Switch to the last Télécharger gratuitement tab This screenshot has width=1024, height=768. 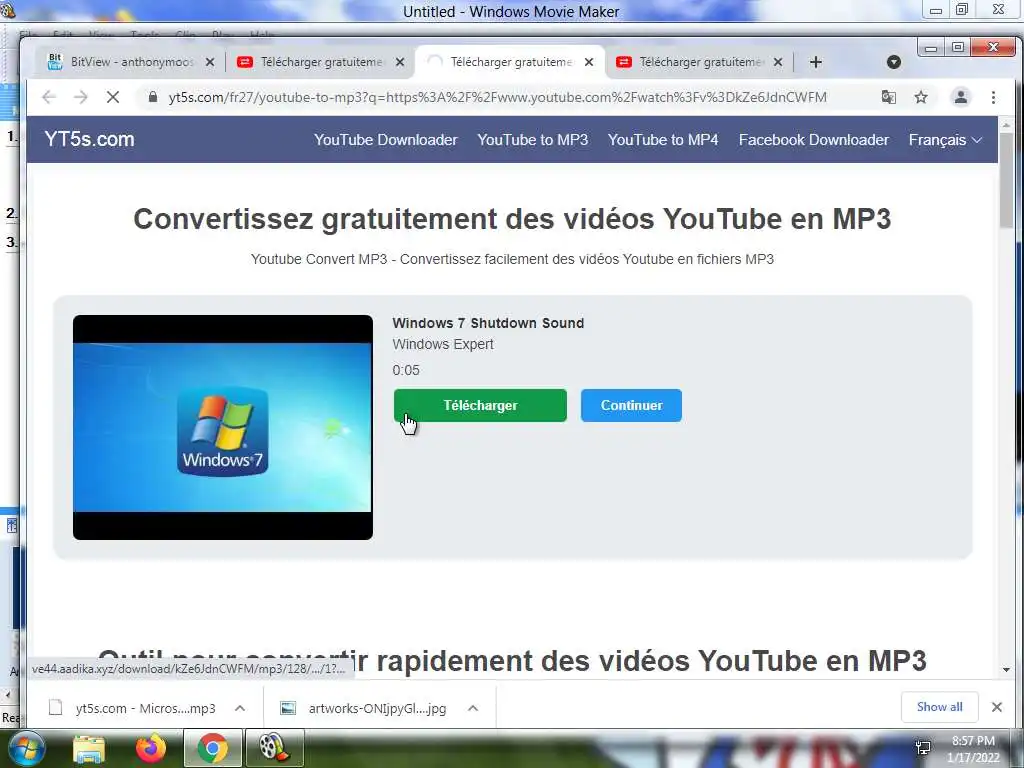699,62
